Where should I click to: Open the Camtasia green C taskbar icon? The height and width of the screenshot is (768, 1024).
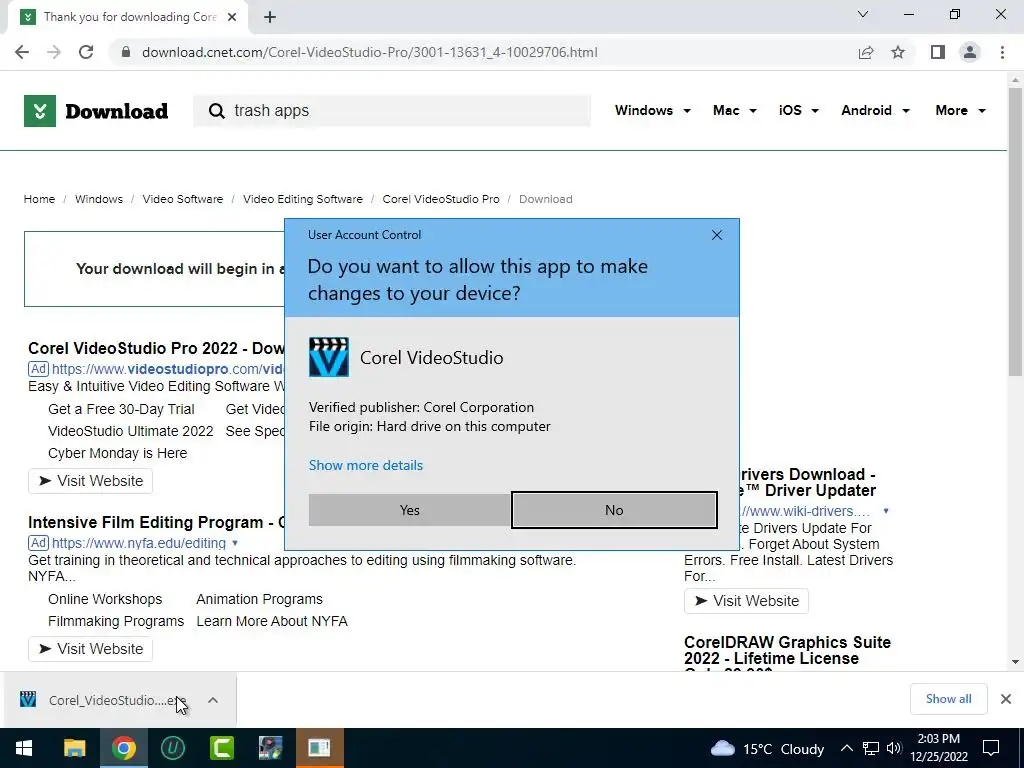pos(221,748)
